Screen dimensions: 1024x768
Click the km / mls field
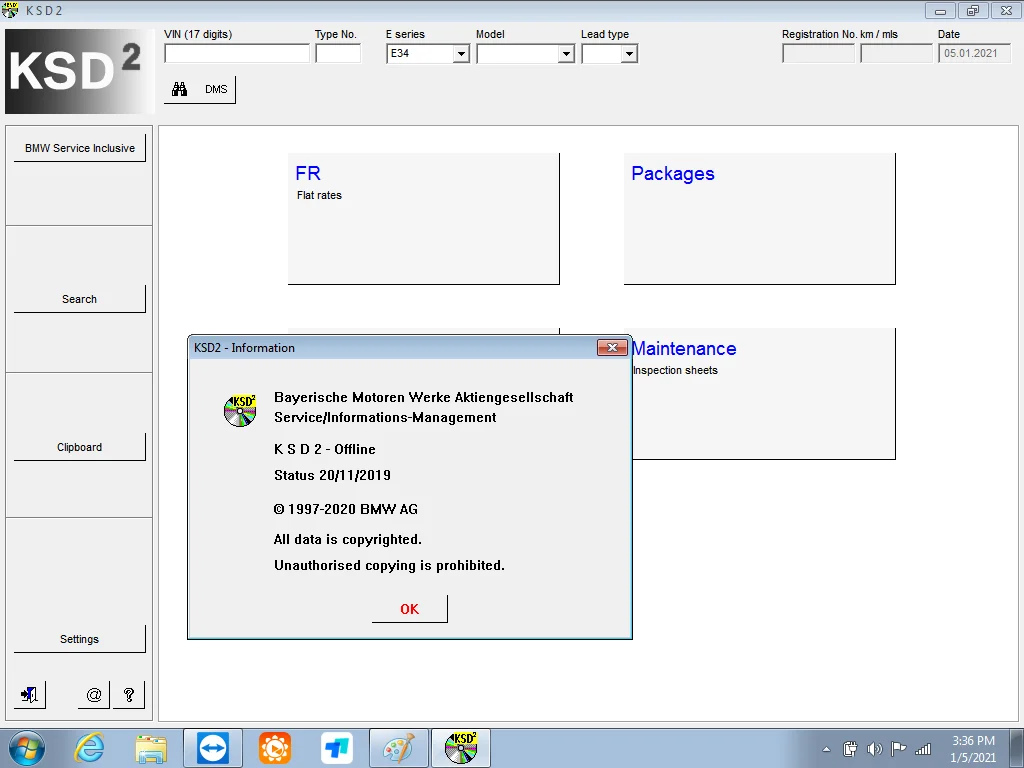pyautogui.click(x=897, y=54)
